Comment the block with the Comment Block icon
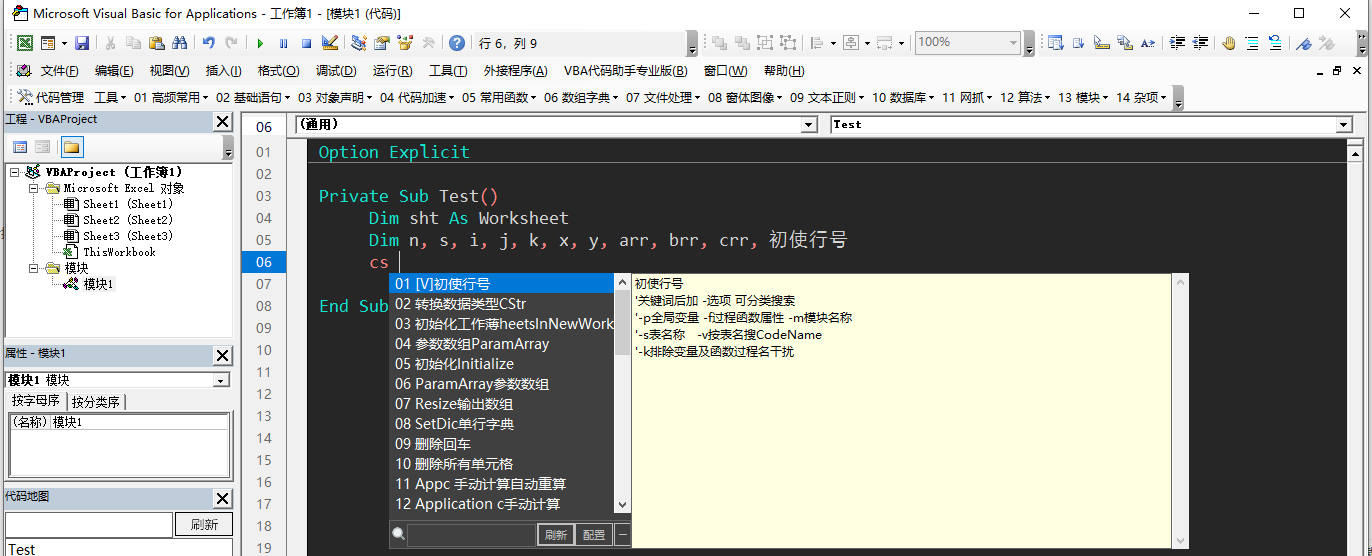 pyautogui.click(x=1253, y=43)
